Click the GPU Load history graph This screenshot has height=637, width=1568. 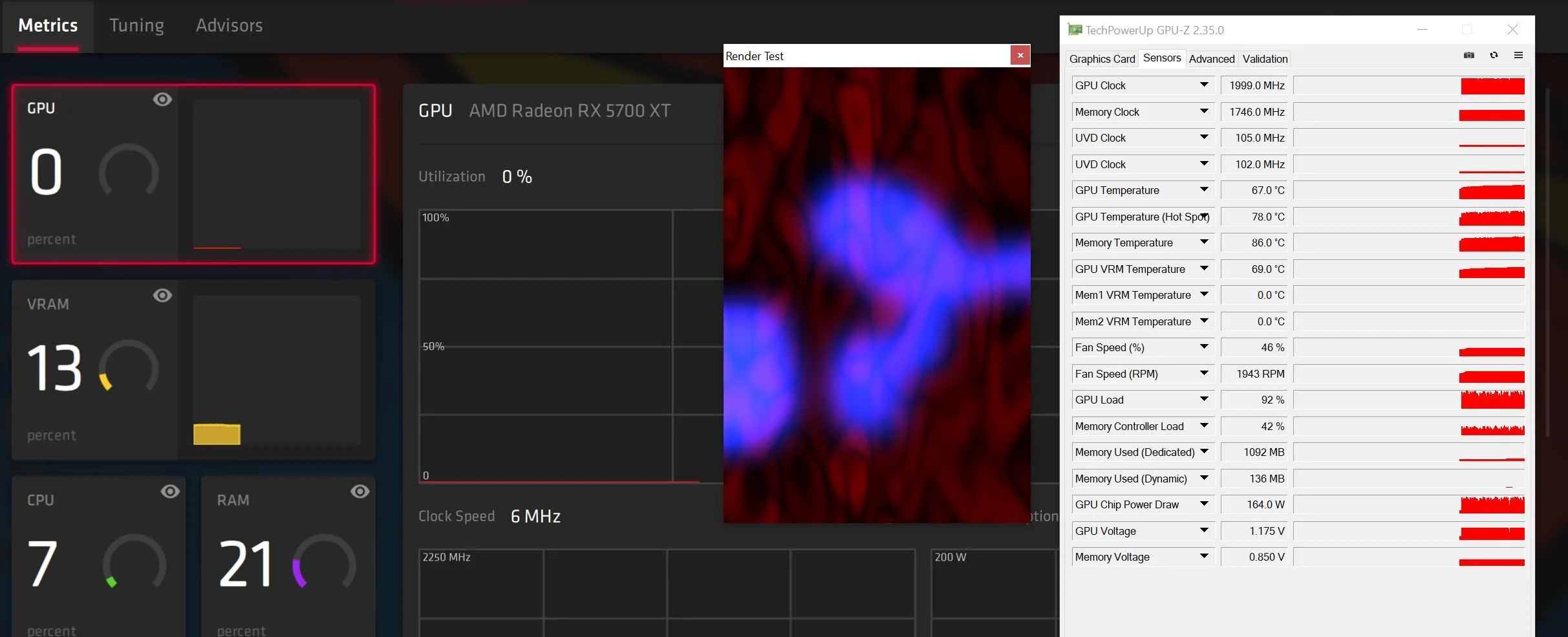(1410, 400)
